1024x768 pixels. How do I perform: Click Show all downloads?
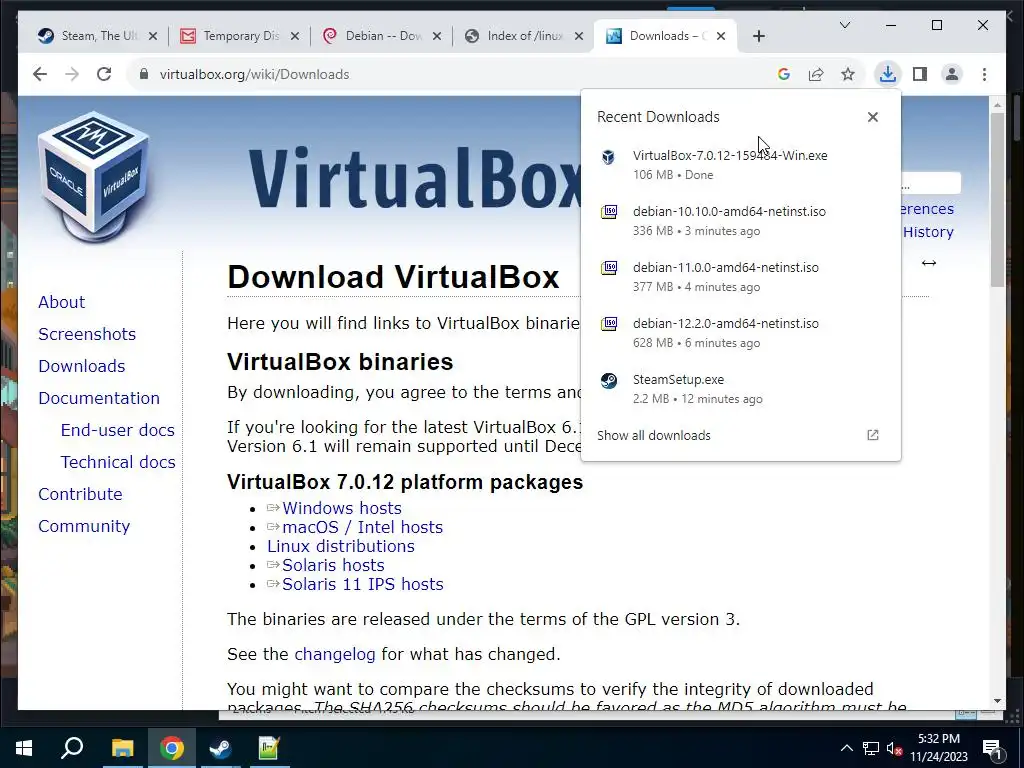(x=654, y=436)
